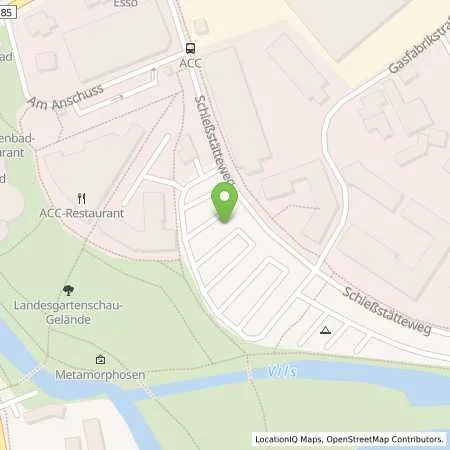The width and height of the screenshot is (450, 450).
Task: Open the LocationIQ Maps attribution link
Action: (288, 439)
